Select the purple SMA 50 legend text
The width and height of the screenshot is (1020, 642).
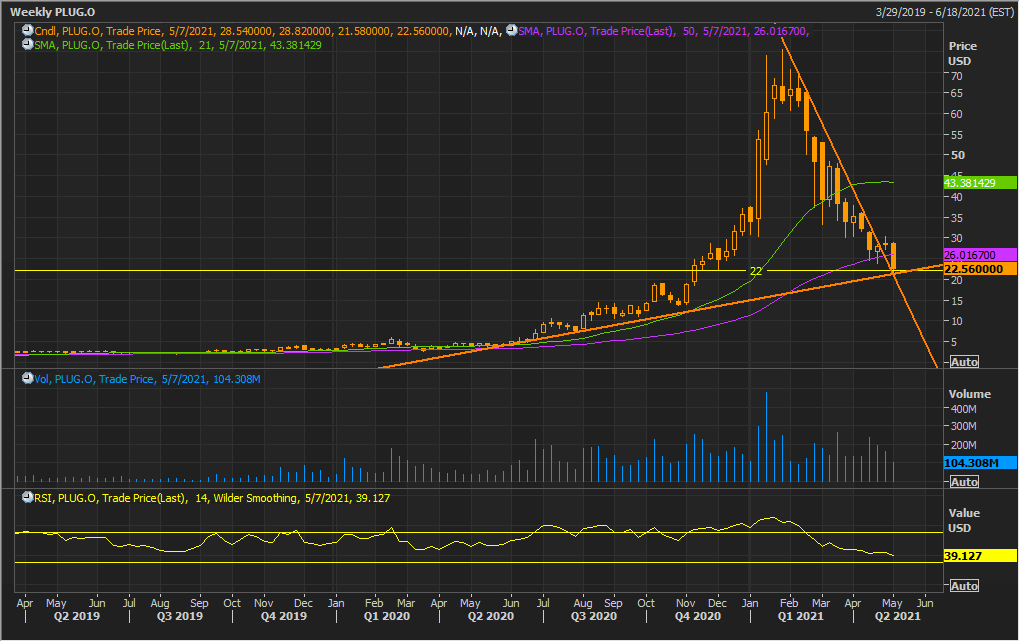(664, 31)
